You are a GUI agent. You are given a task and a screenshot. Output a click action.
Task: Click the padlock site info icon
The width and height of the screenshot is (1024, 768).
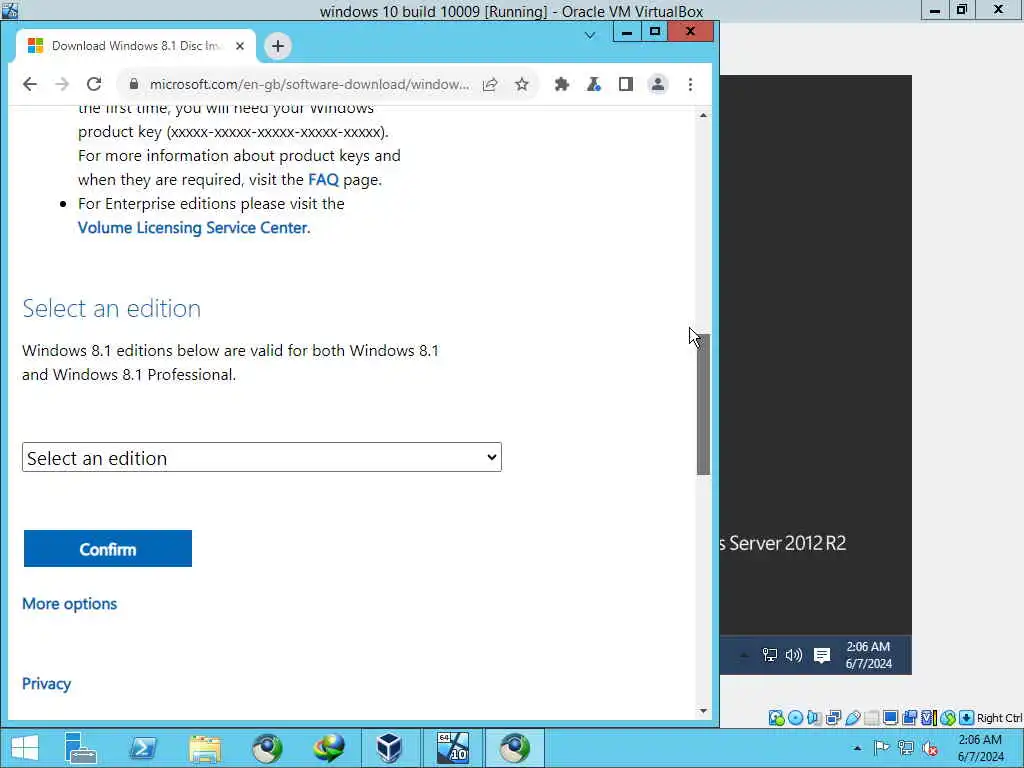pyautogui.click(x=134, y=84)
